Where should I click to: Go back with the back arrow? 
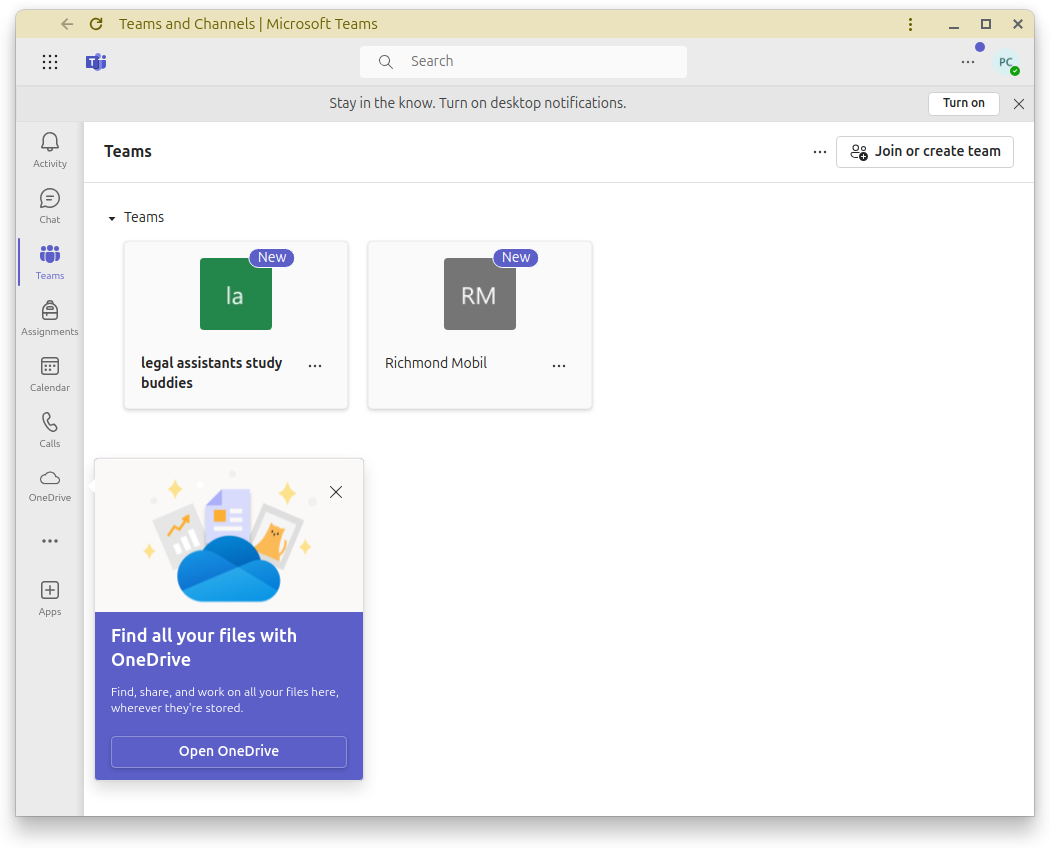pyautogui.click(x=66, y=24)
